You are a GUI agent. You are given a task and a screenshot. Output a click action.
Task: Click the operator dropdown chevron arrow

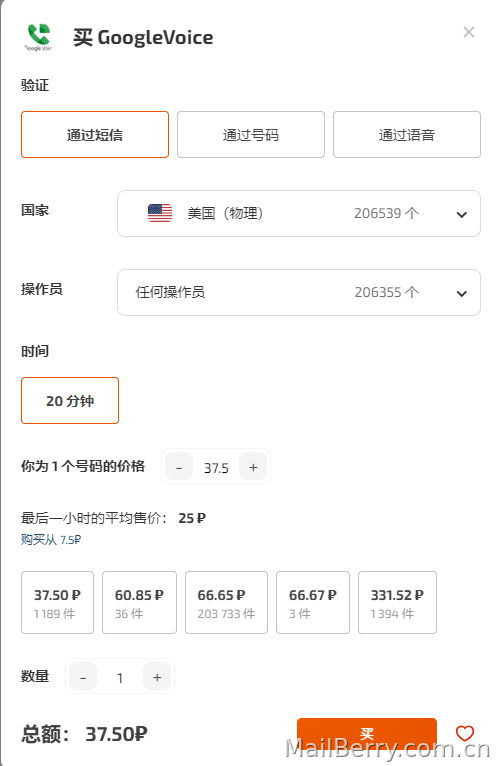point(461,294)
